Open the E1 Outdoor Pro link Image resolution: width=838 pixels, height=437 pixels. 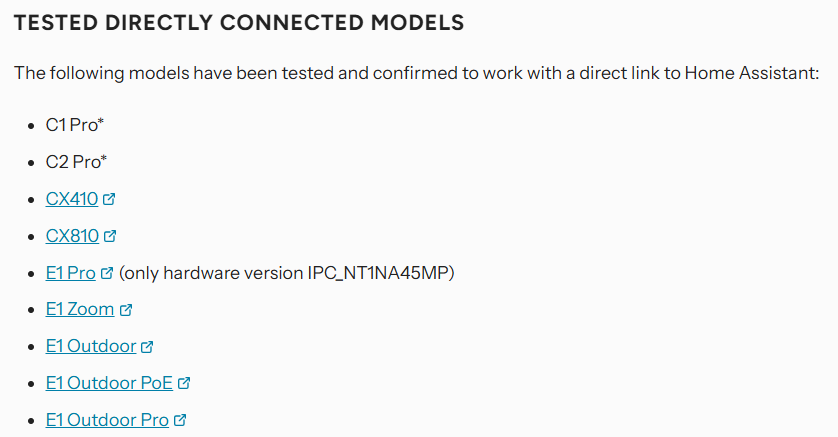(107, 420)
